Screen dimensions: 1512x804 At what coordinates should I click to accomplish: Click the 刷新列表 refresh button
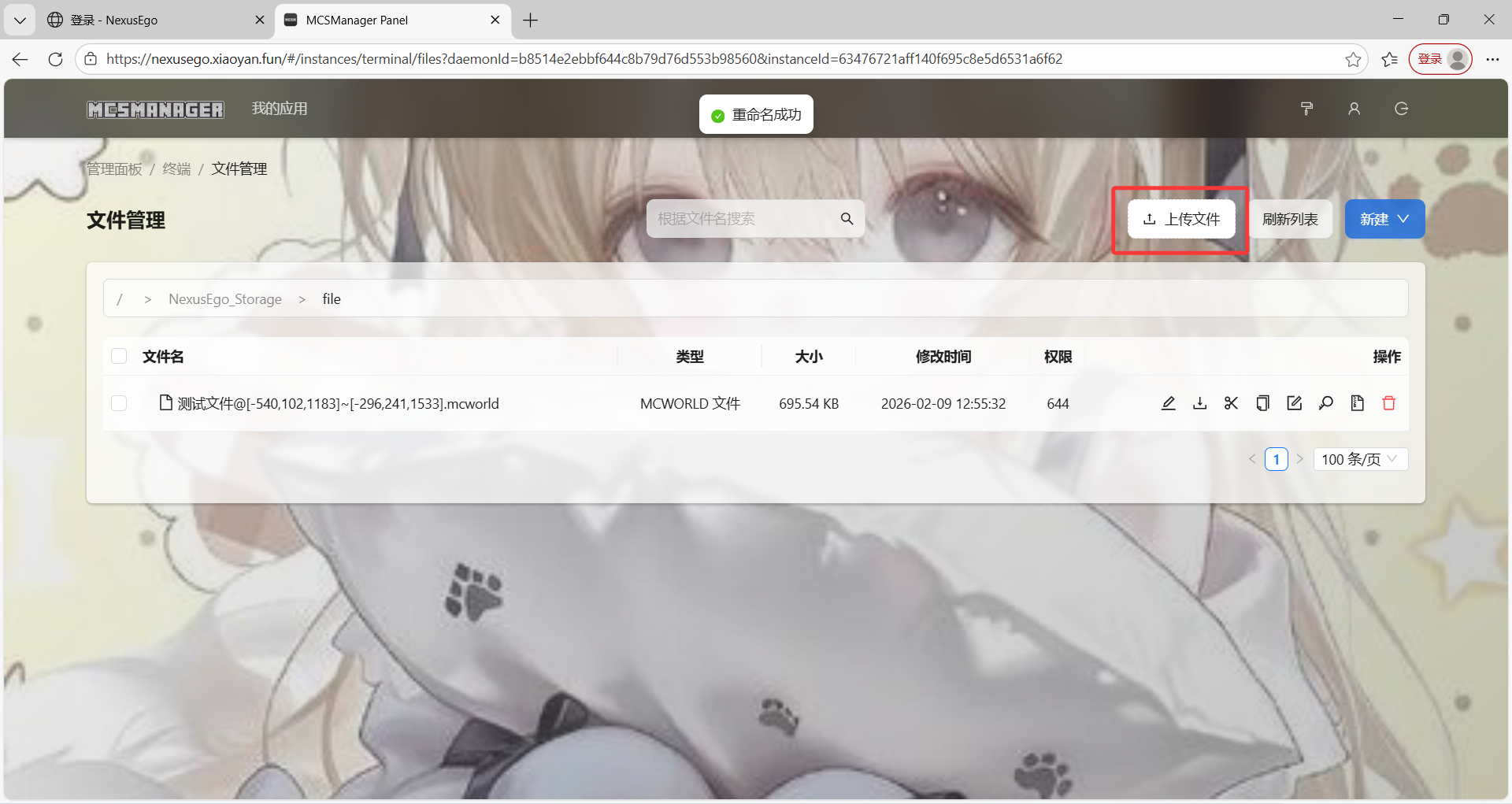point(1290,219)
